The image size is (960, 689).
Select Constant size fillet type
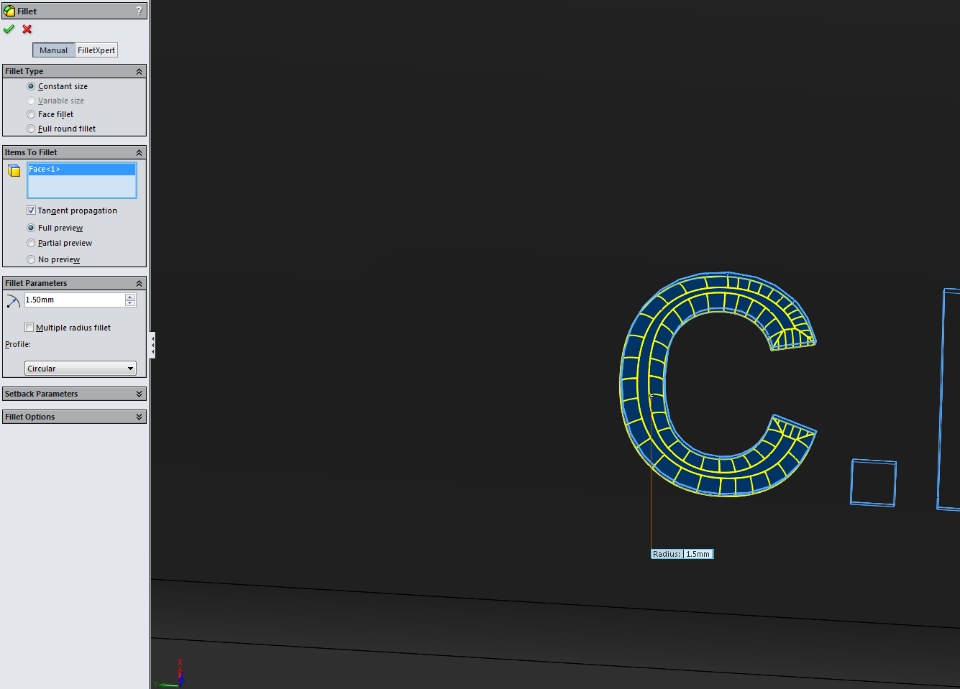pos(31,86)
